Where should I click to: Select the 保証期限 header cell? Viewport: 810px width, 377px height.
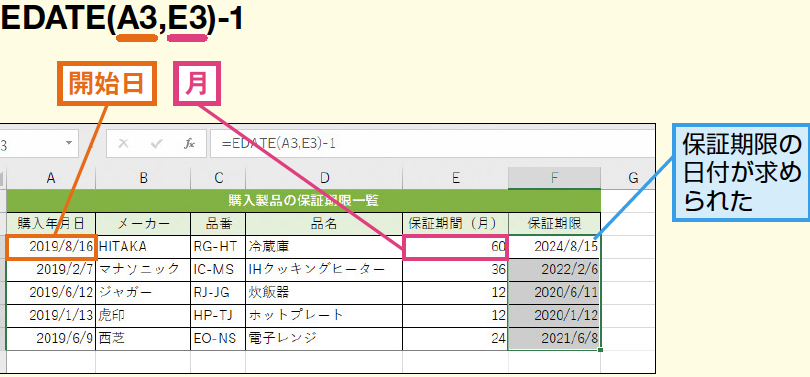coord(554,224)
